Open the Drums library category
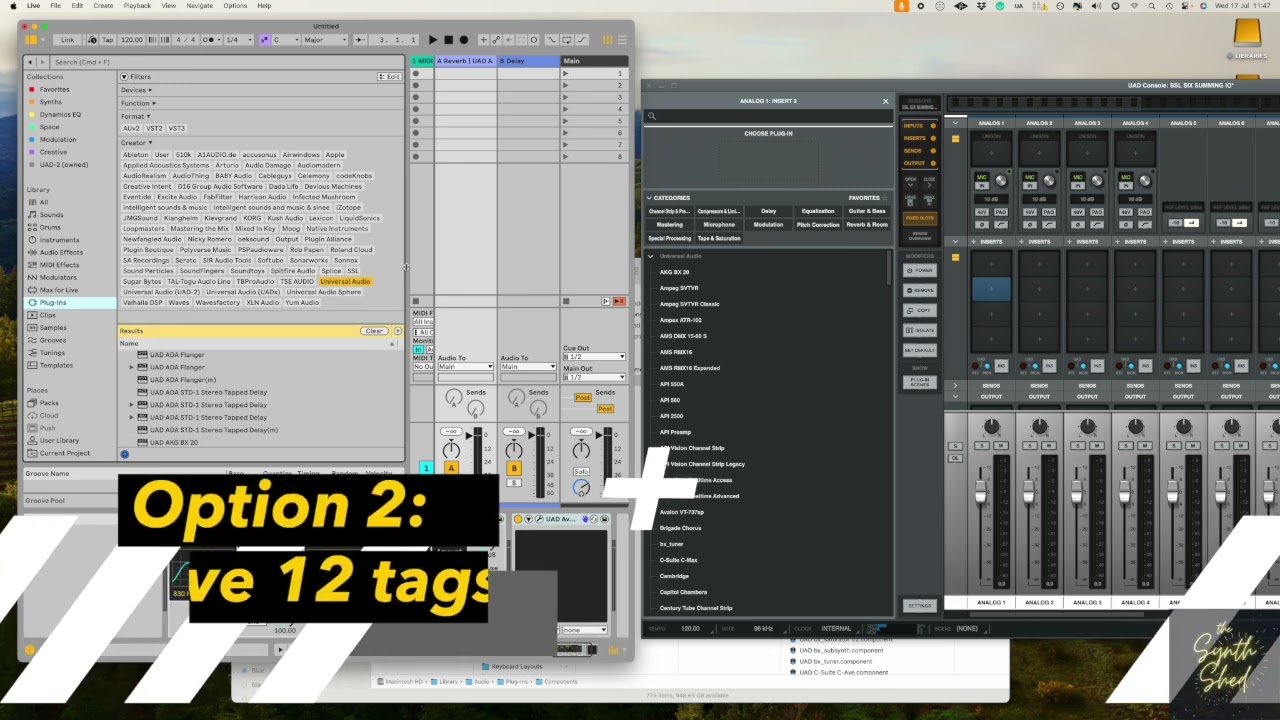 [x=50, y=227]
